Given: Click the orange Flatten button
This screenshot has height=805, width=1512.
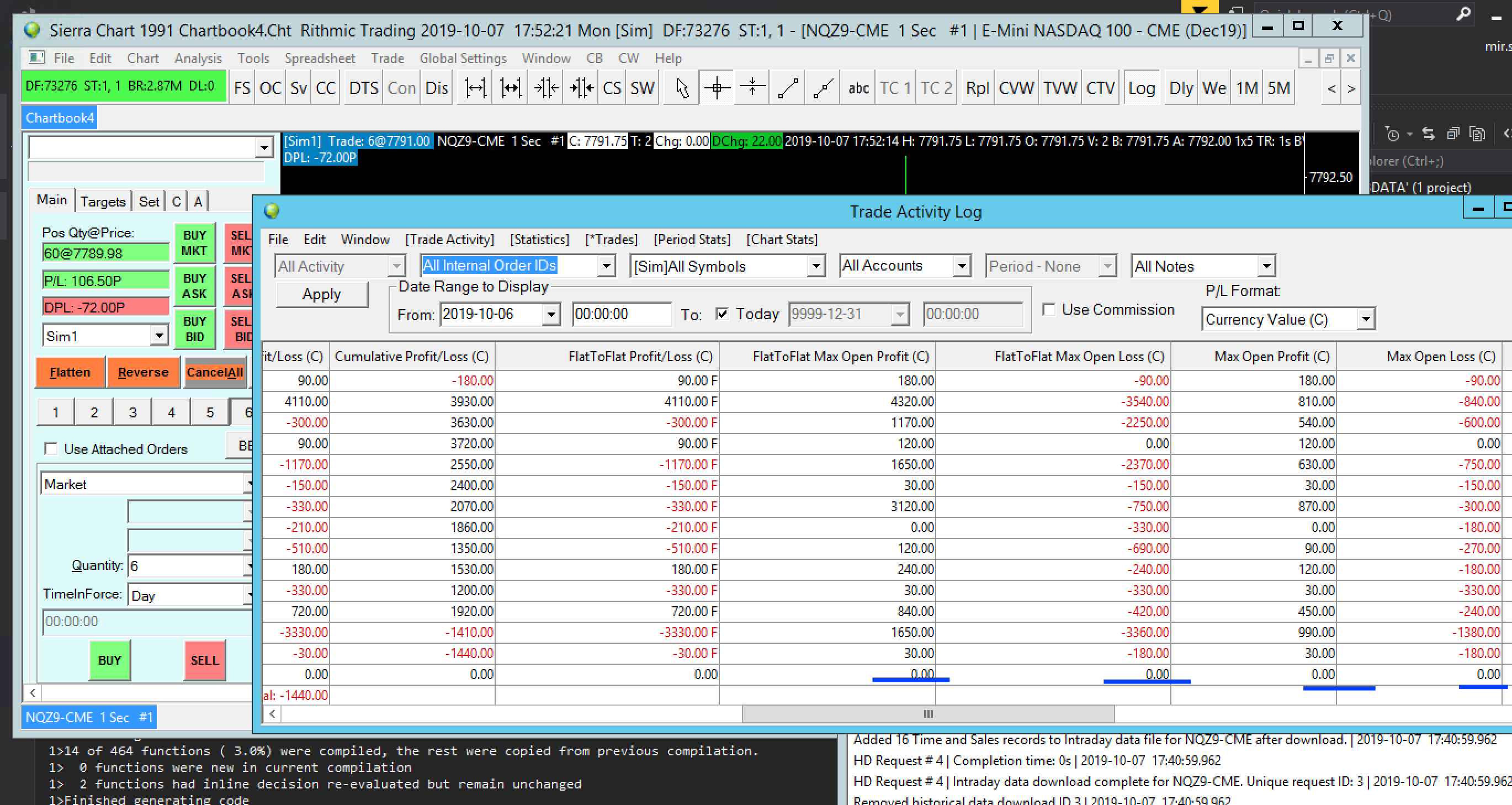Looking at the screenshot, I should click(70, 372).
